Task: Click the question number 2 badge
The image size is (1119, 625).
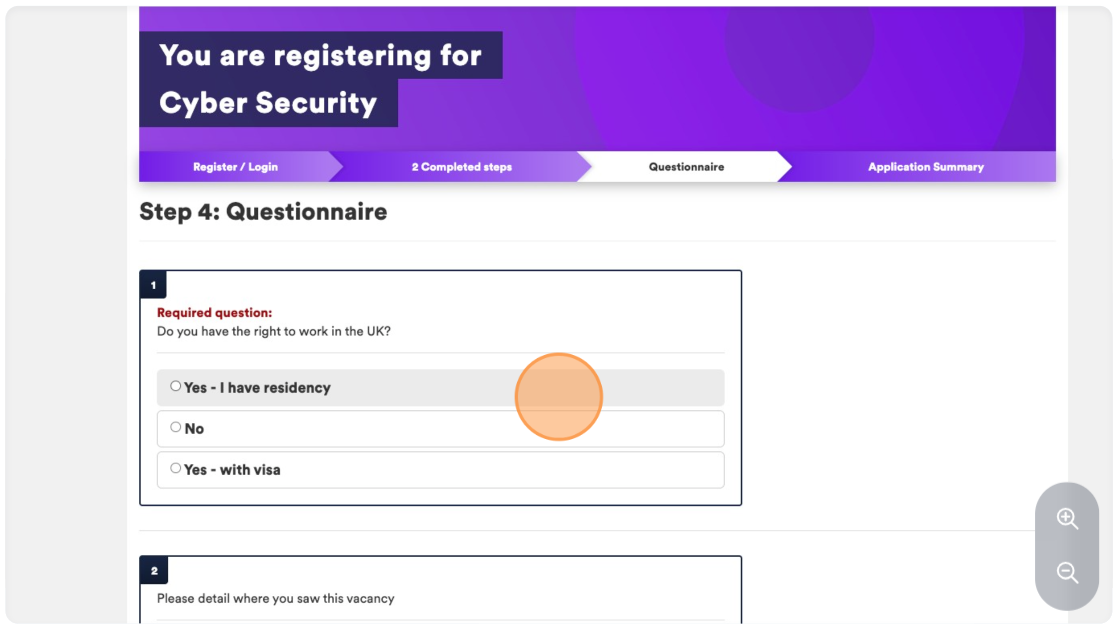Action: pyautogui.click(x=154, y=570)
